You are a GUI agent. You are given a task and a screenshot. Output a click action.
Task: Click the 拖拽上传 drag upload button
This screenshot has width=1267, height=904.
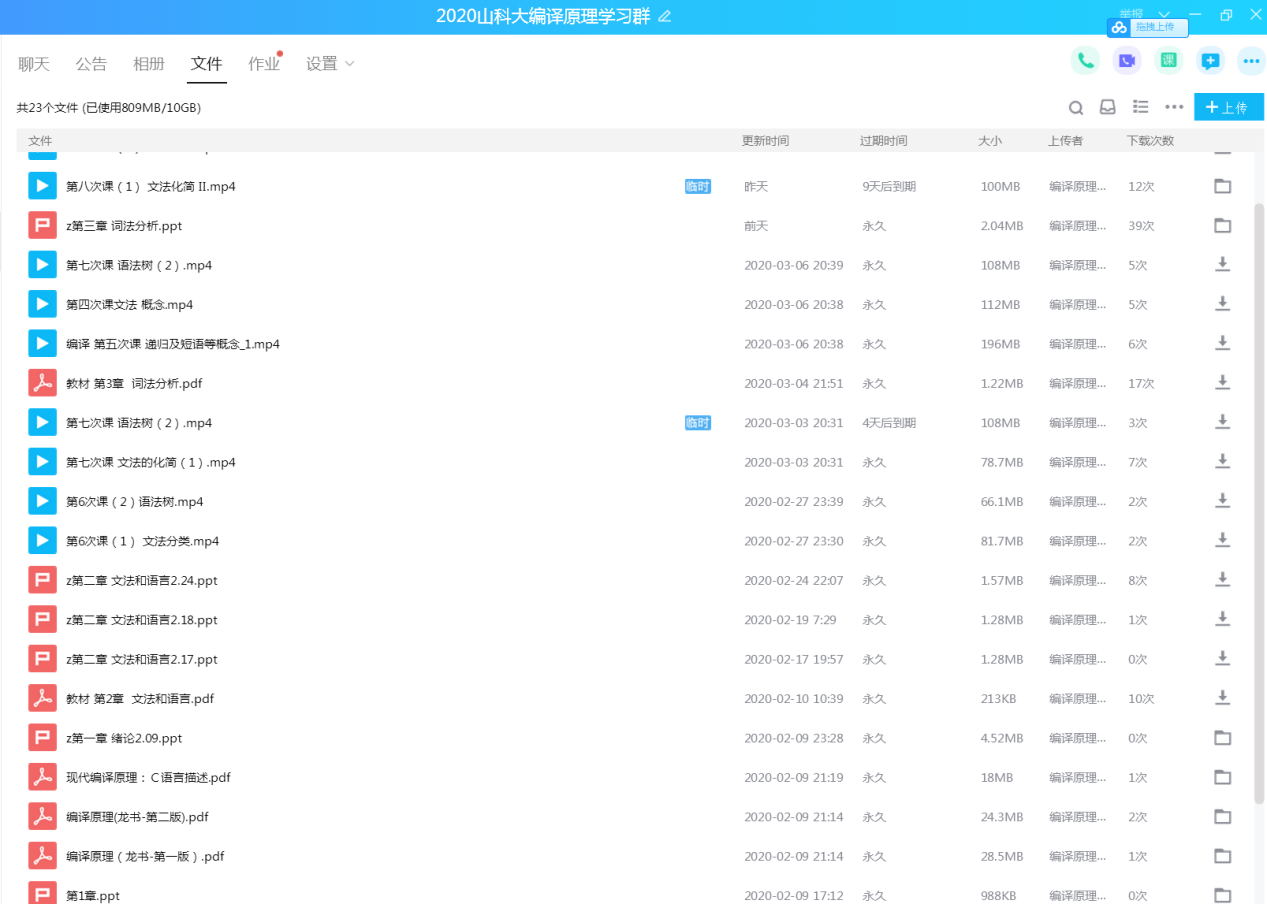1148,27
